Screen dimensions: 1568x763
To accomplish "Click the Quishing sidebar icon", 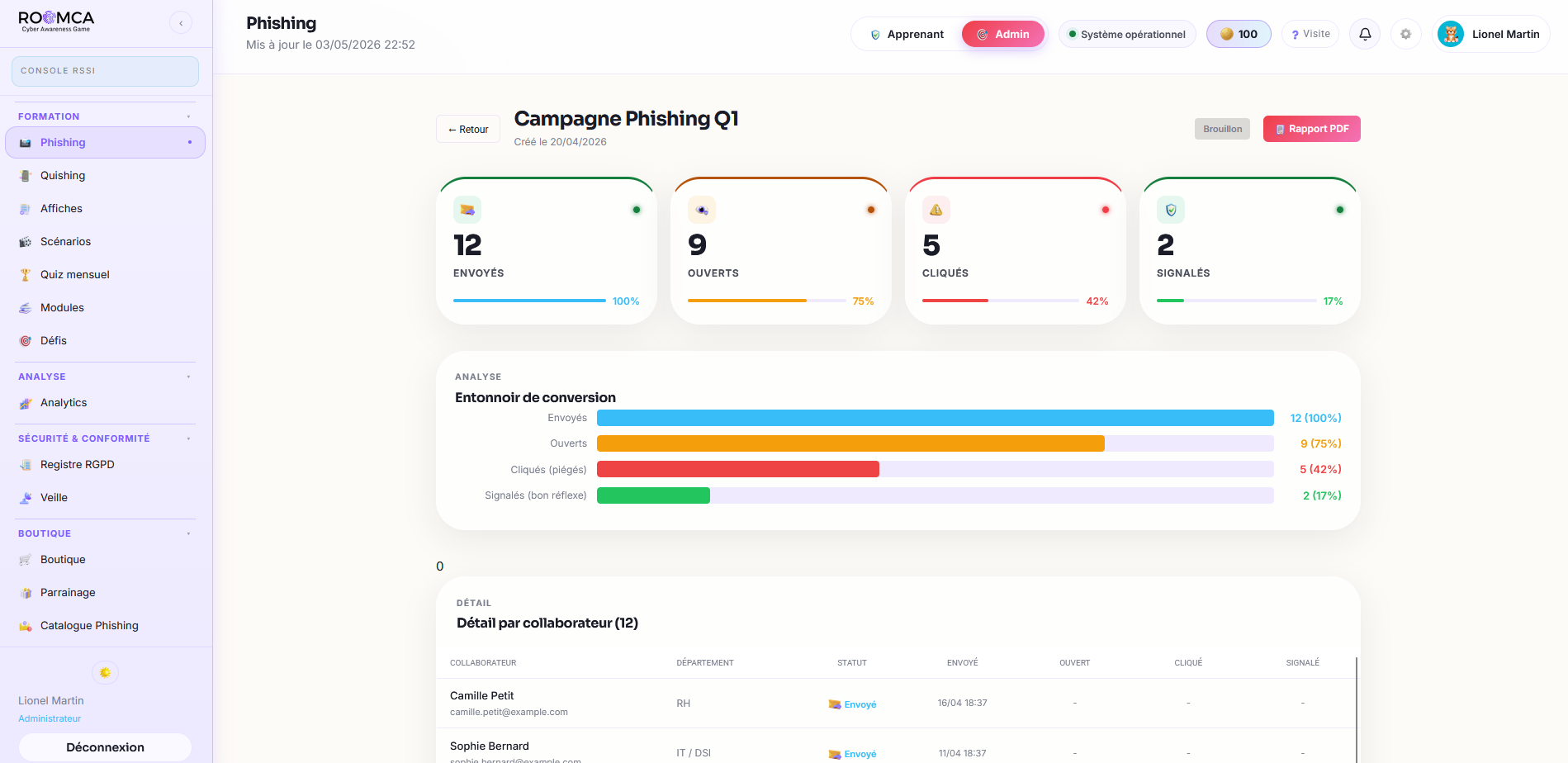I will (26, 176).
